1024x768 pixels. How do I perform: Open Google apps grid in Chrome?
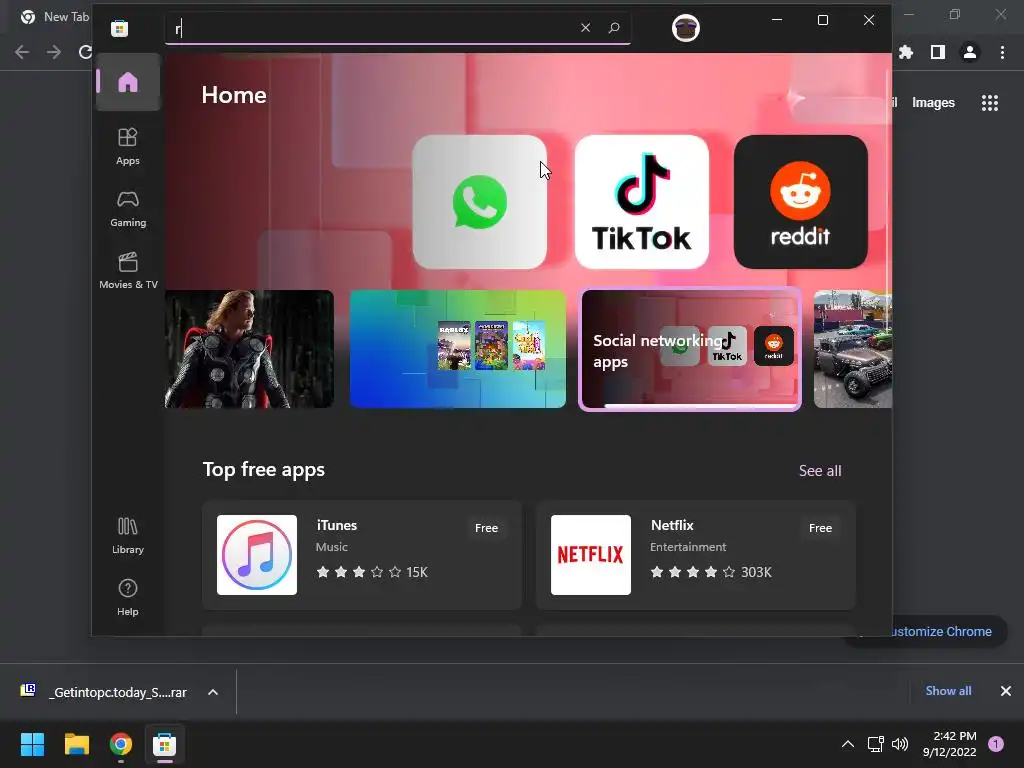coord(990,103)
